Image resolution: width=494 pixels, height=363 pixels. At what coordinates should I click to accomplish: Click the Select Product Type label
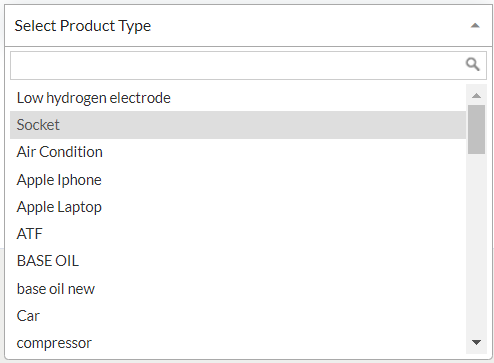point(83,26)
